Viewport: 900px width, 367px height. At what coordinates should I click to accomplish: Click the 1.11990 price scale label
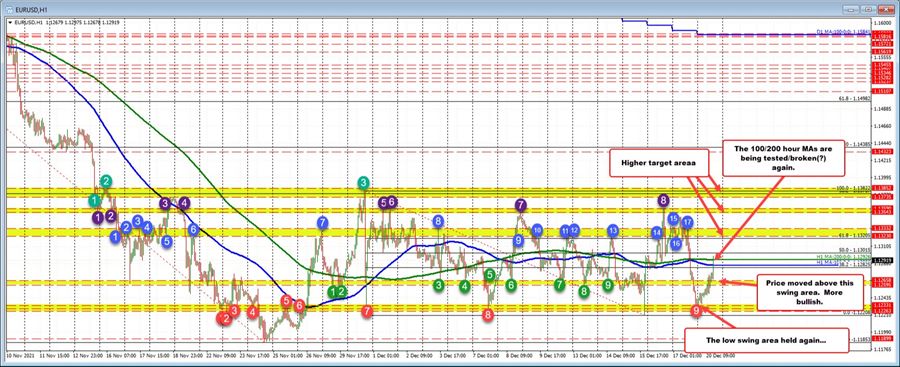pyautogui.click(x=882, y=332)
